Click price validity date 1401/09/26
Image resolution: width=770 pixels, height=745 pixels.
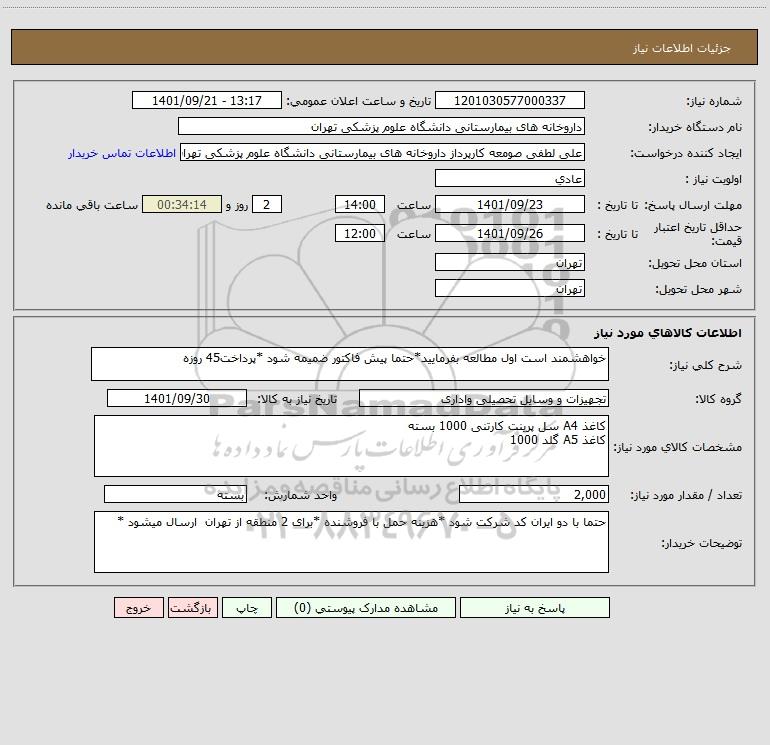[510, 233]
